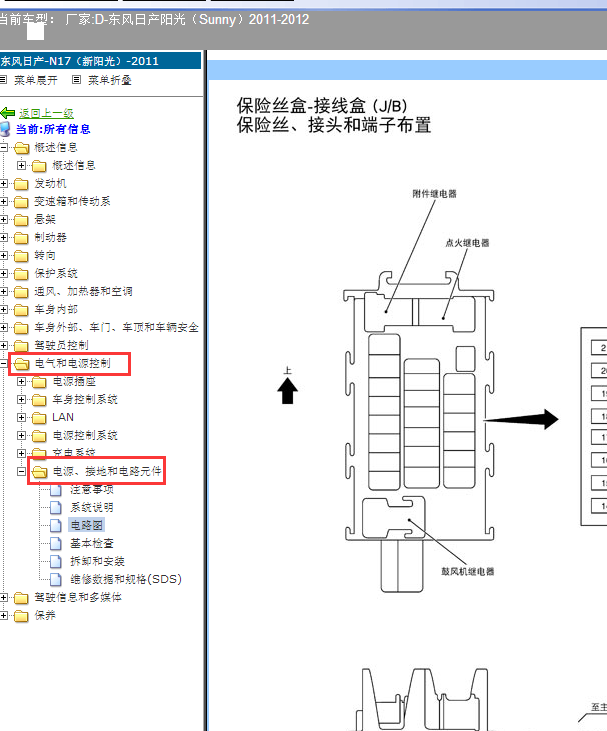Click the 车身内部 folder icon
The width and height of the screenshot is (607, 731).
click(21, 310)
